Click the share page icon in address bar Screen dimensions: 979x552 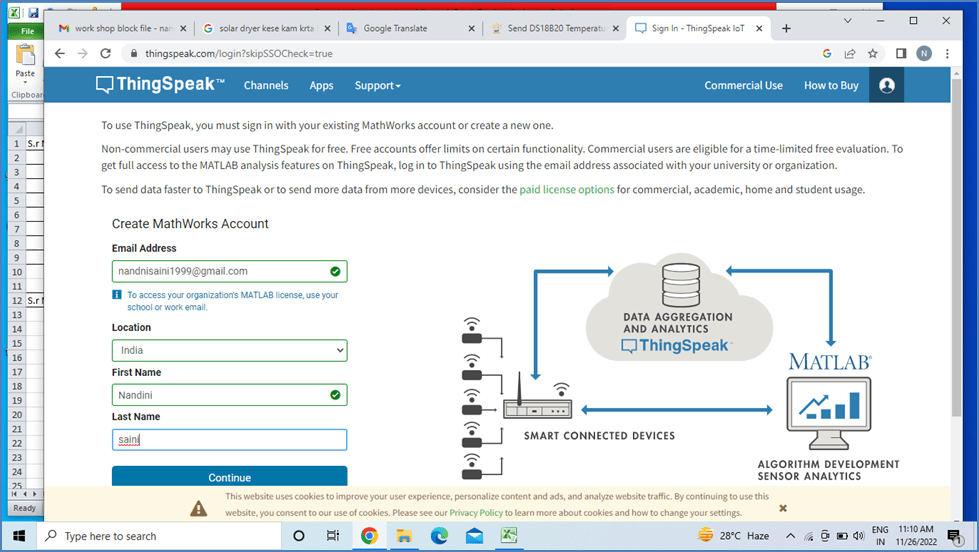click(850, 54)
